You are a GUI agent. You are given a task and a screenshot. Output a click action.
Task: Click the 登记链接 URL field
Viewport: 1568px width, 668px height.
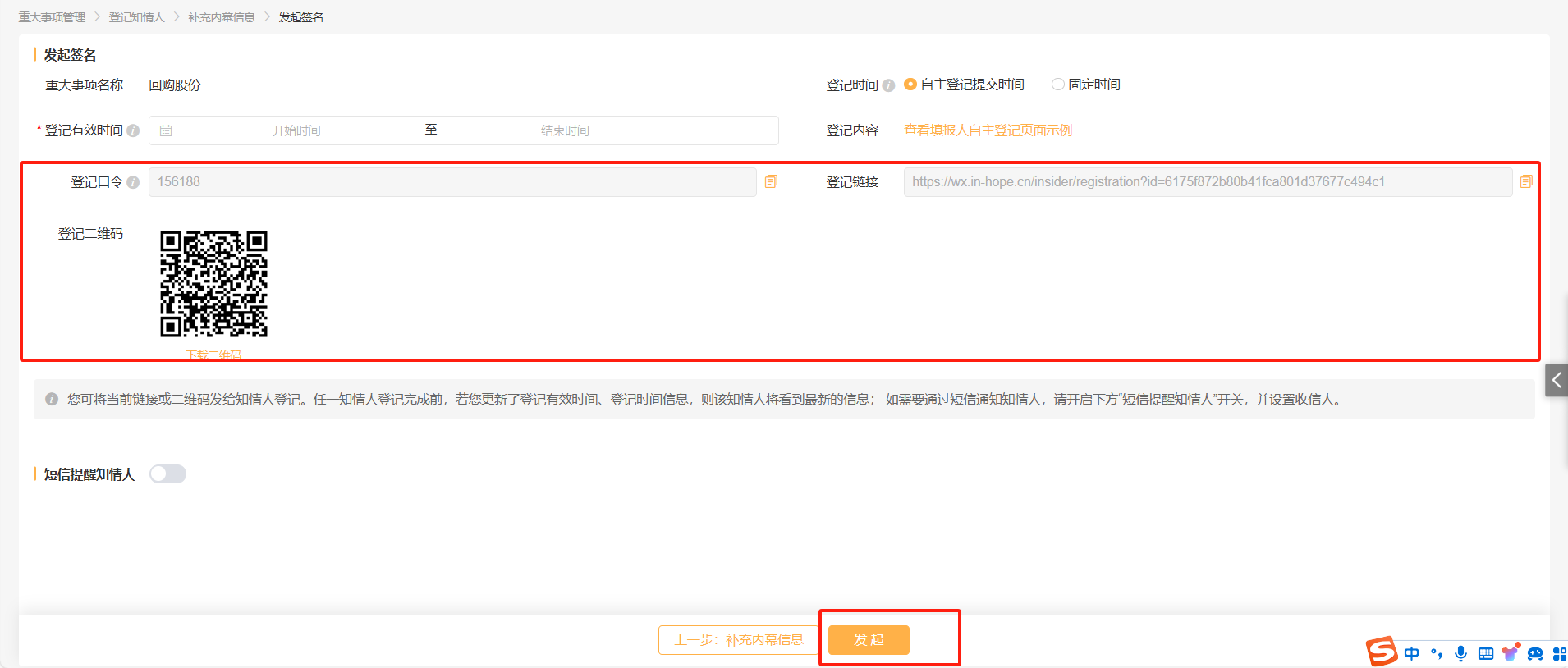(1208, 182)
